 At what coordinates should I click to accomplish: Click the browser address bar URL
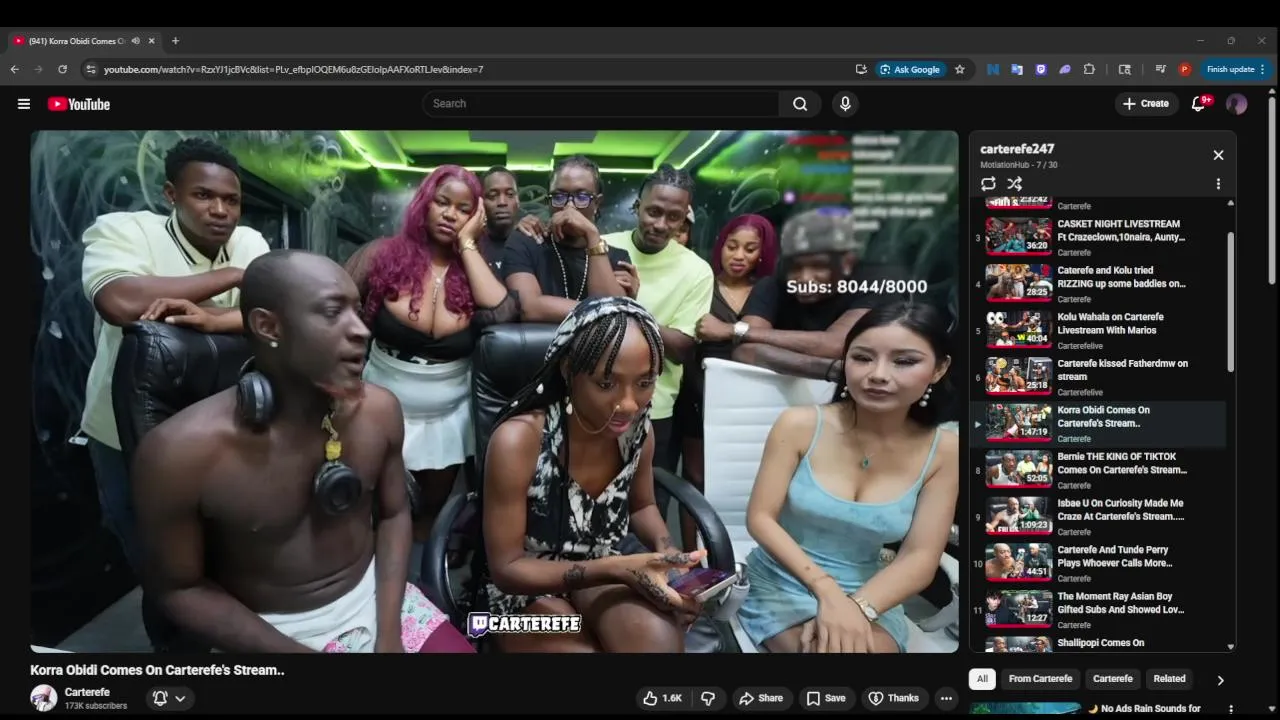click(x=293, y=69)
